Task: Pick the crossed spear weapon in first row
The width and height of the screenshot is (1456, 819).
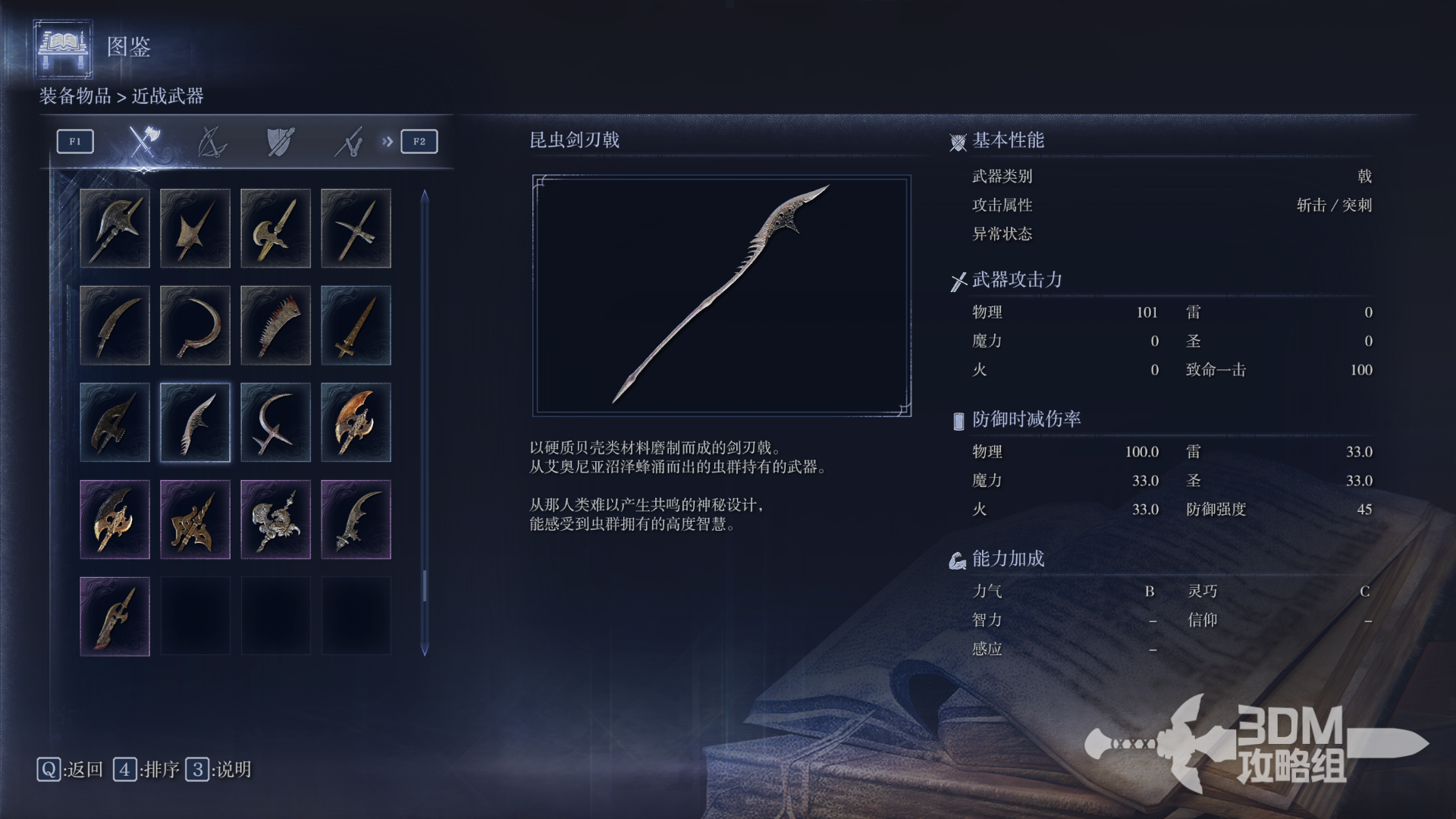Action: [356, 228]
